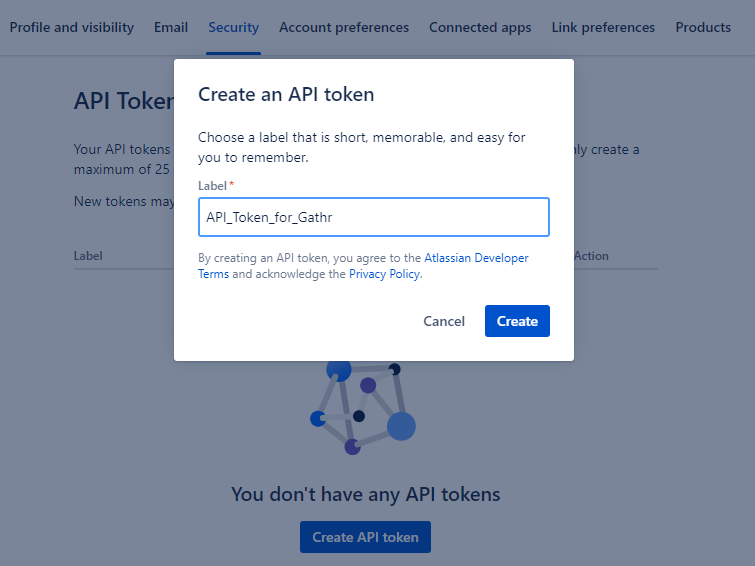The width and height of the screenshot is (755, 566).
Task: Go to the Account preferences tab
Action: pyautogui.click(x=344, y=28)
